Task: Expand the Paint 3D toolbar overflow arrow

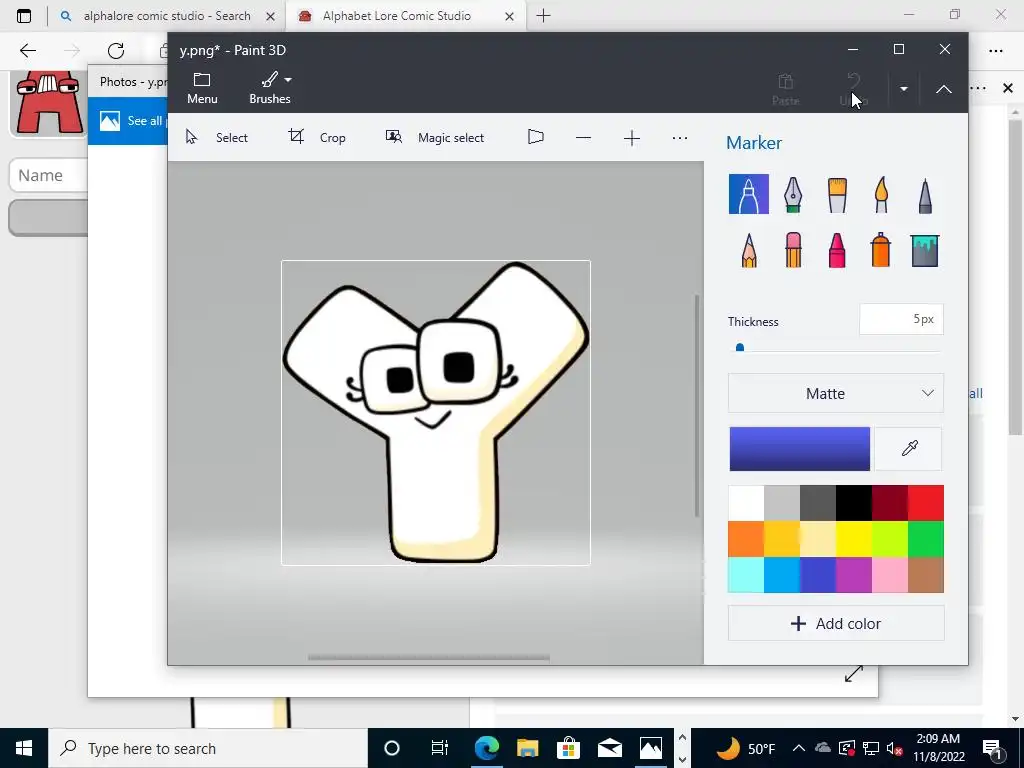Action: click(904, 89)
